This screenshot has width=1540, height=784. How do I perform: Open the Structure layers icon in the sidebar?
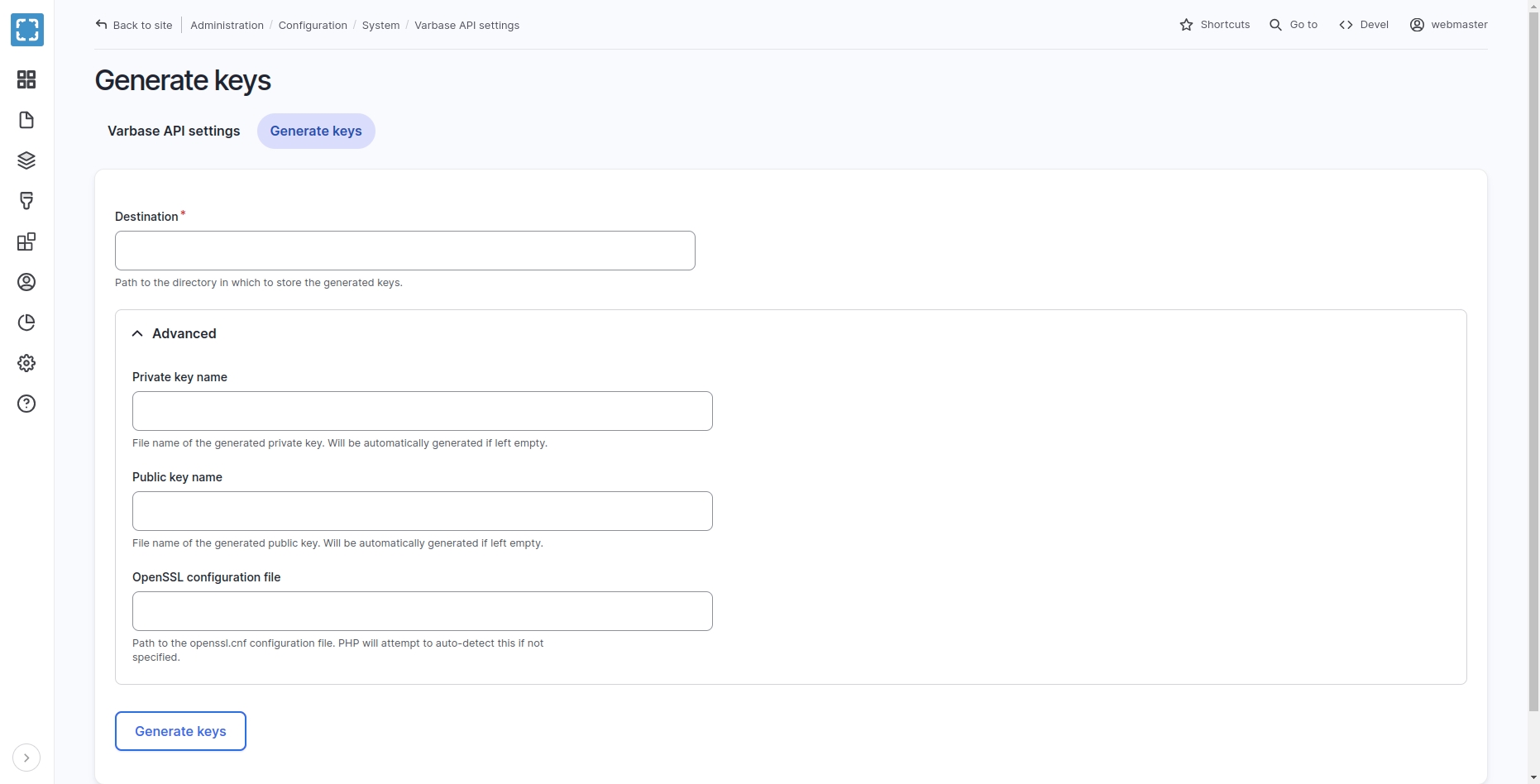(x=26, y=160)
